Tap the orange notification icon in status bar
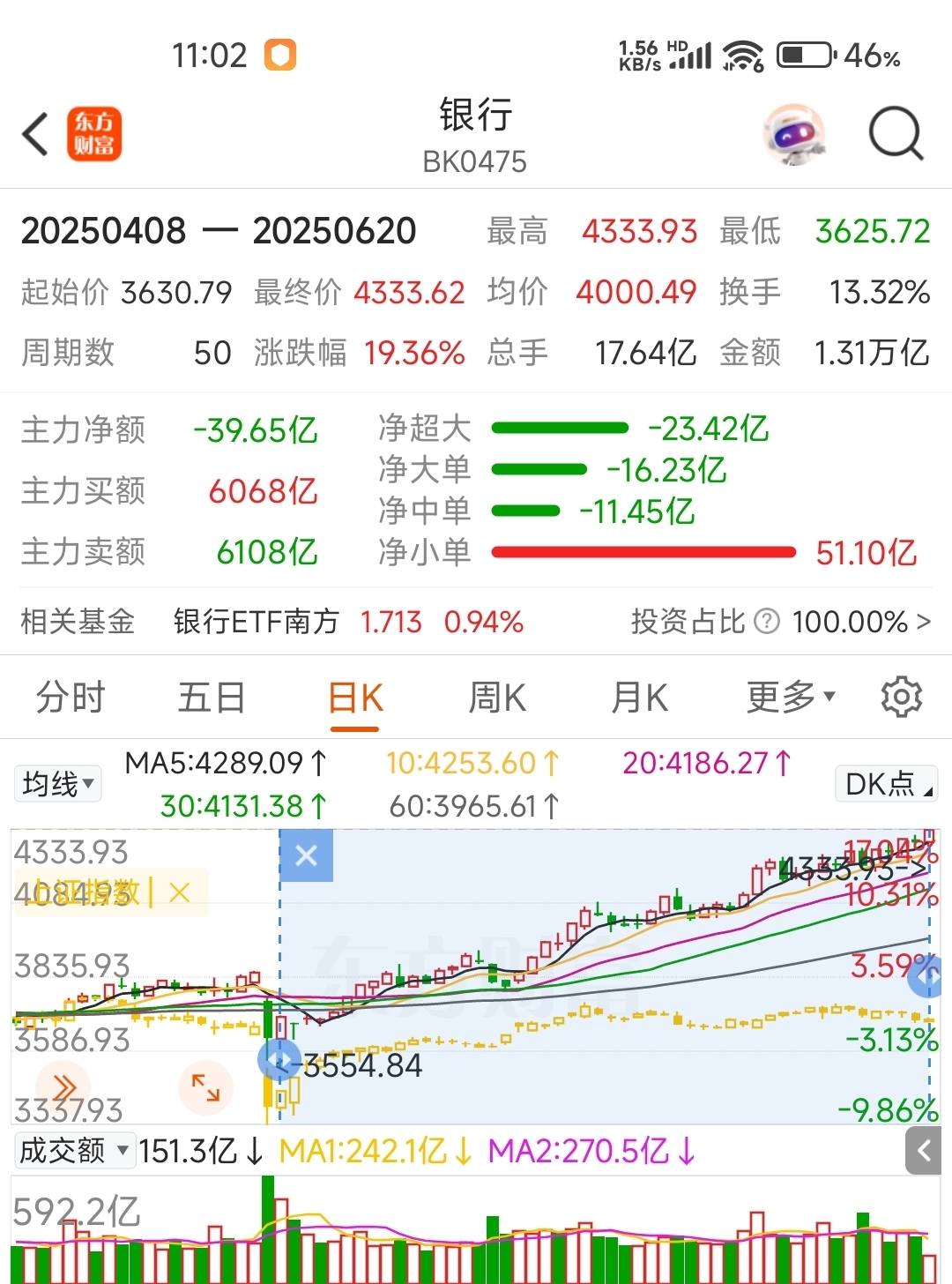 tap(280, 55)
